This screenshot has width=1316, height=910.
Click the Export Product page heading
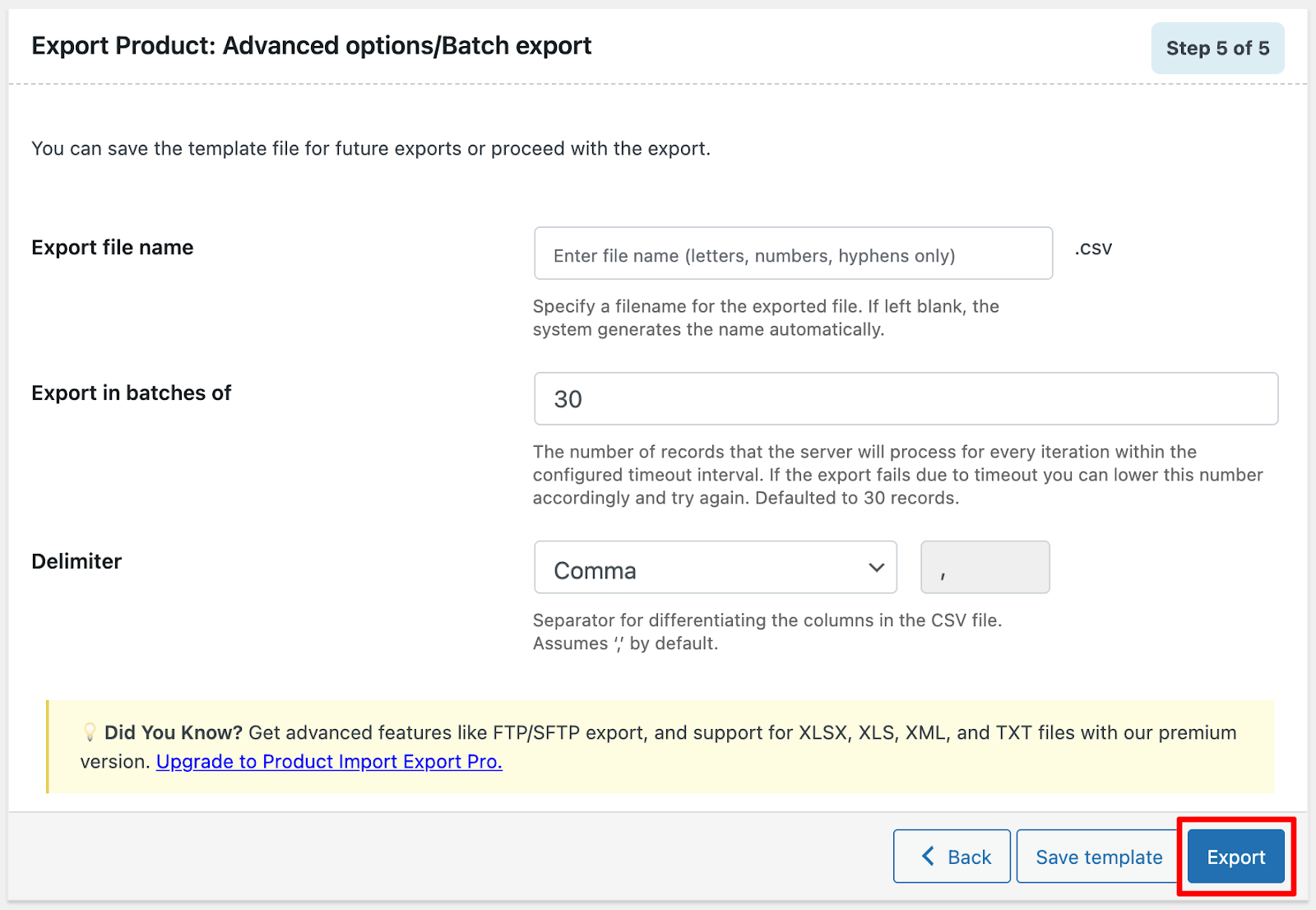click(312, 46)
